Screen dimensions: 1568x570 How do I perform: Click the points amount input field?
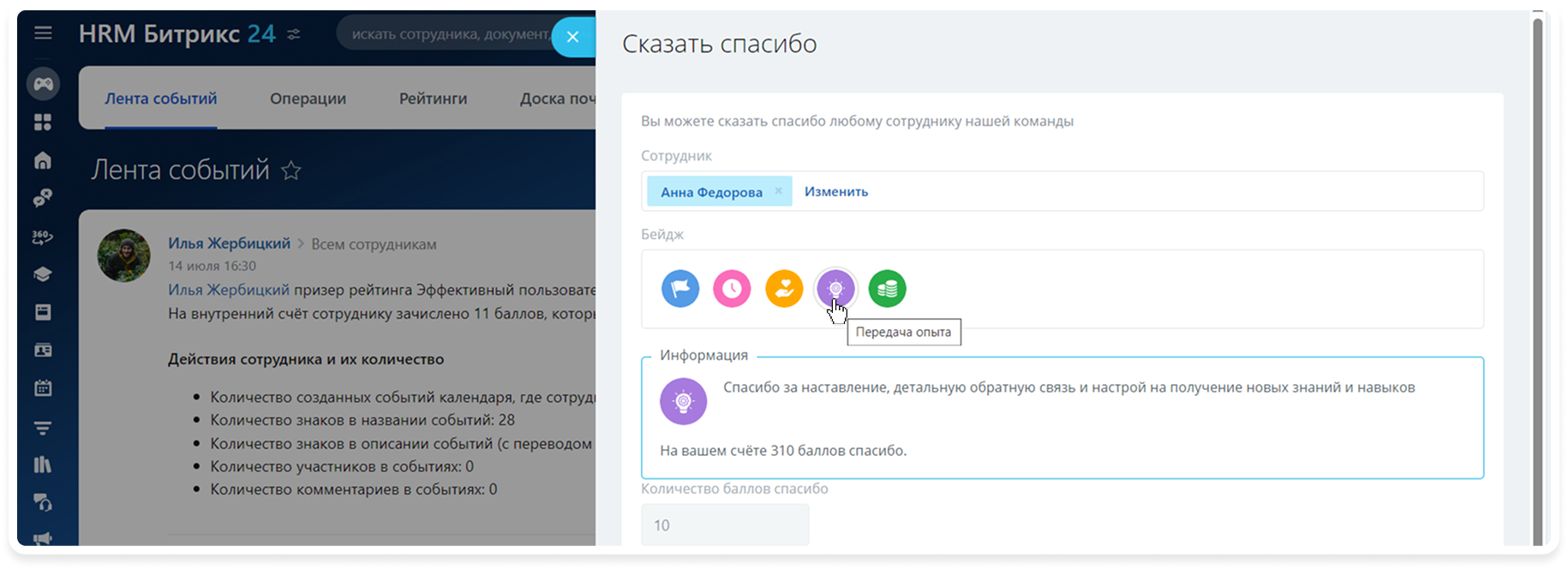click(725, 525)
